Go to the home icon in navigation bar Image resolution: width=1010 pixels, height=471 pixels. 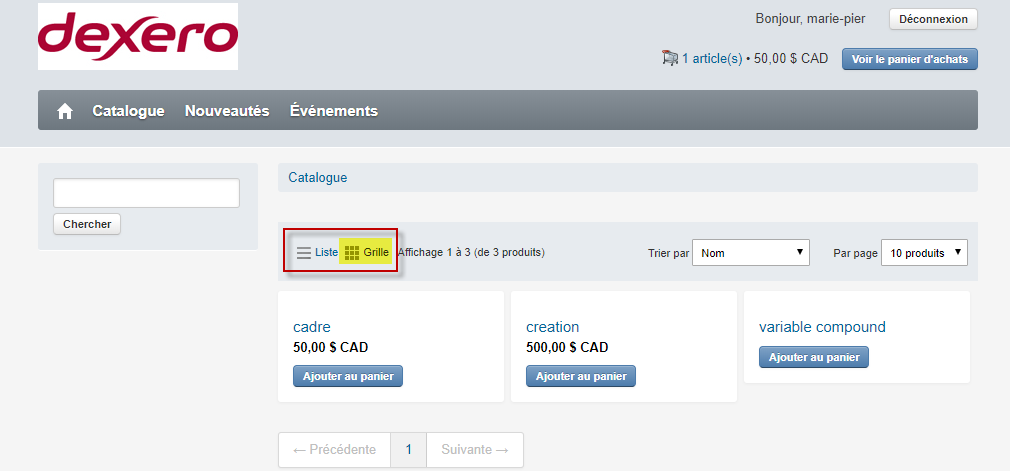(64, 111)
